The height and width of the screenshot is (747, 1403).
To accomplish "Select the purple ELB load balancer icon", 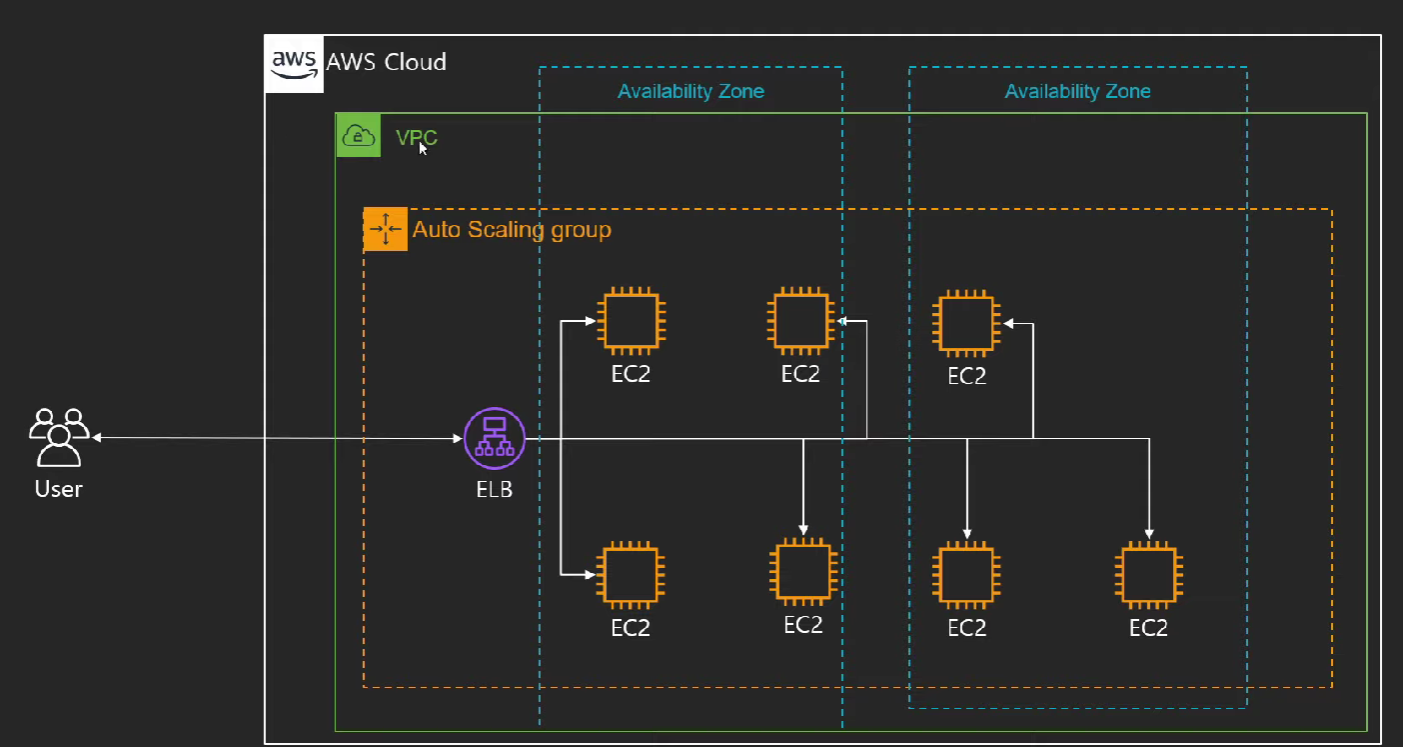I will 495,438.
